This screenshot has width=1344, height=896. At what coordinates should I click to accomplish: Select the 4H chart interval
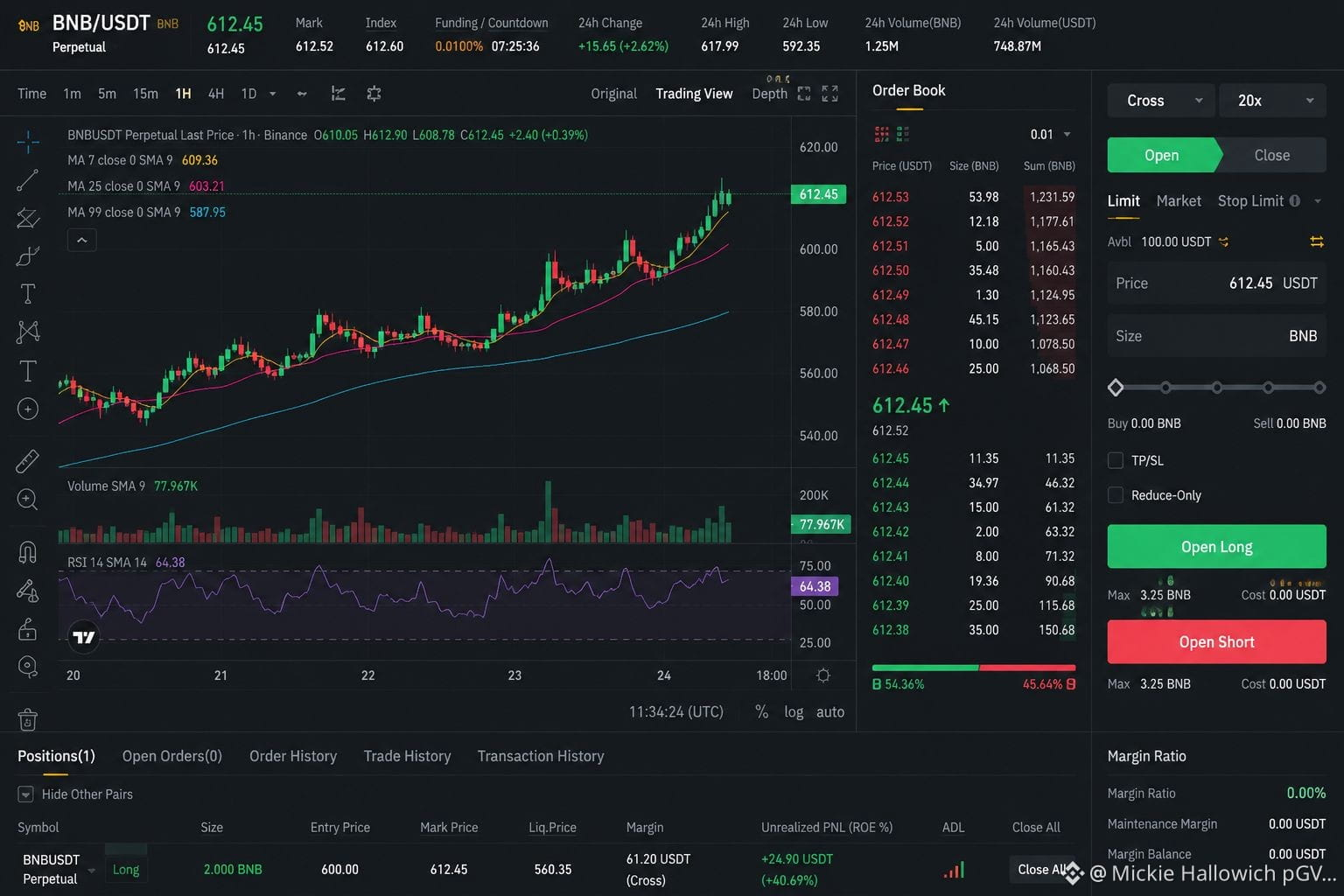pos(216,94)
